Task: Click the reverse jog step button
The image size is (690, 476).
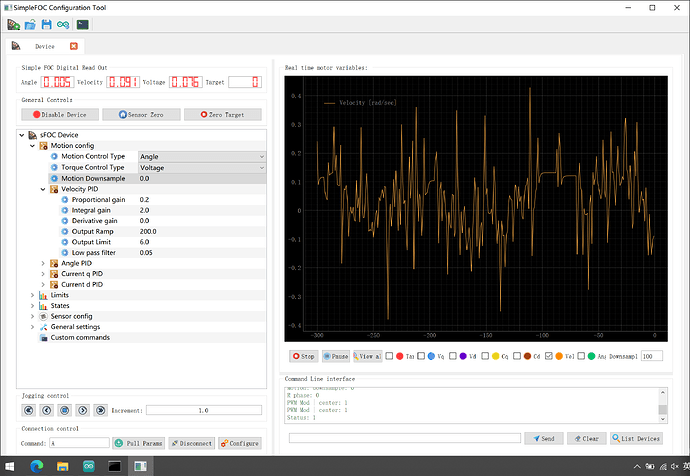Action: coord(47,410)
